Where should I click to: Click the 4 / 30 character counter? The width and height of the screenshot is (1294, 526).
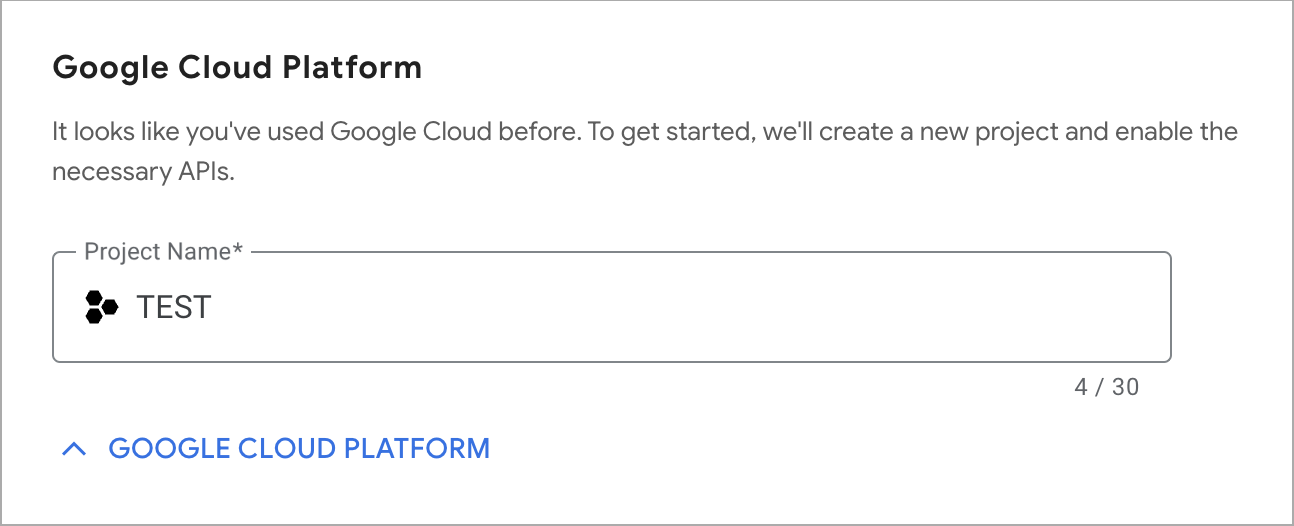pos(1107,387)
